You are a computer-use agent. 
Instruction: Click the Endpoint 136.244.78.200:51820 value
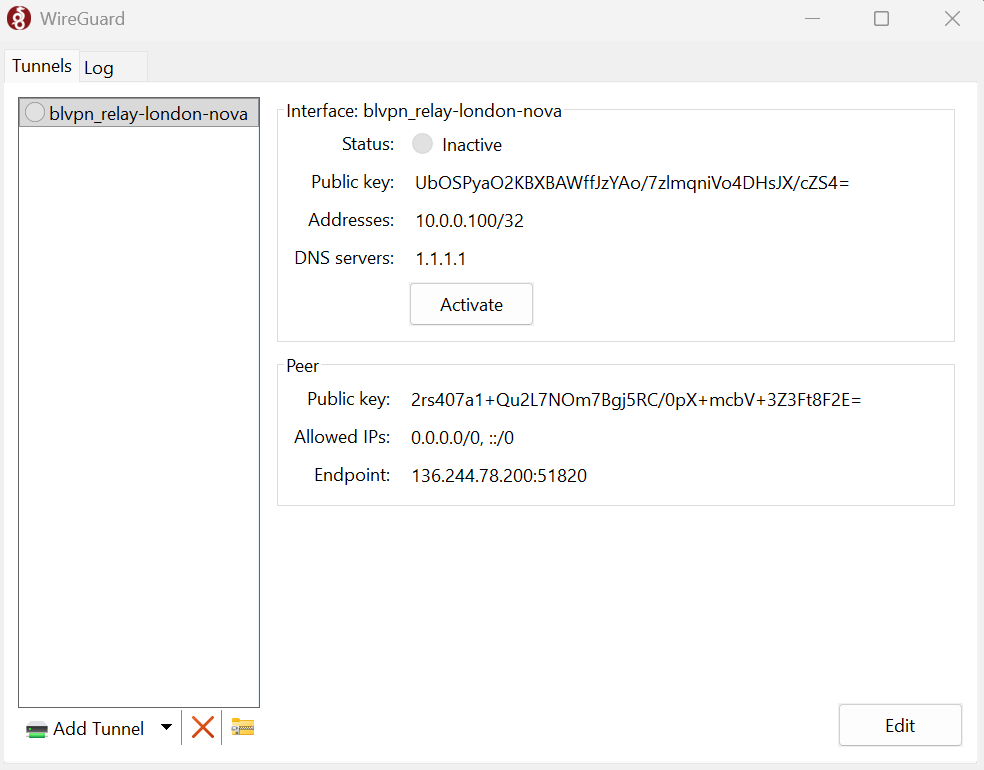point(499,475)
